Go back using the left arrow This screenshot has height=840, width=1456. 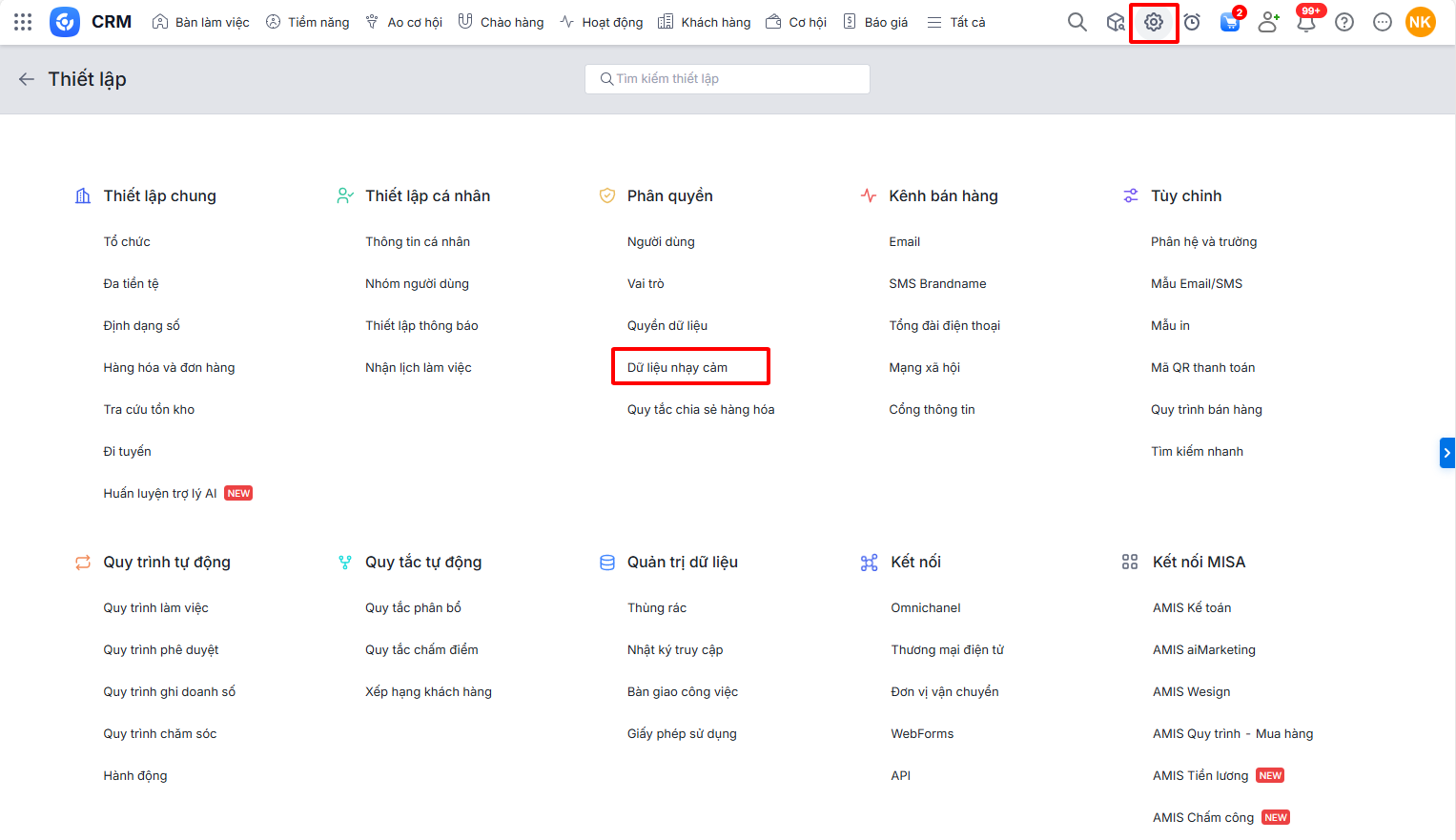pos(27,79)
